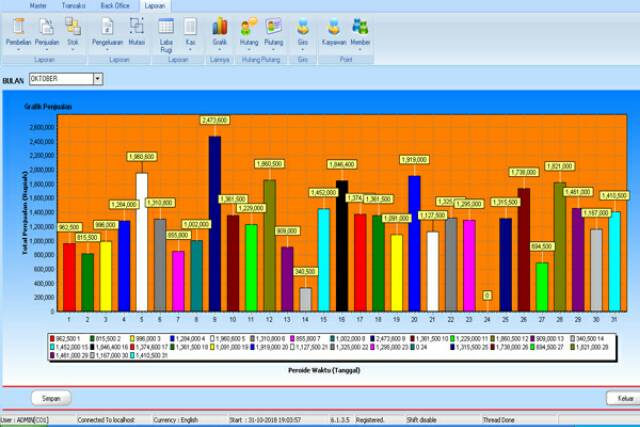
Task: Expand the dropdown arrow under Grafik
Action: click(219, 49)
